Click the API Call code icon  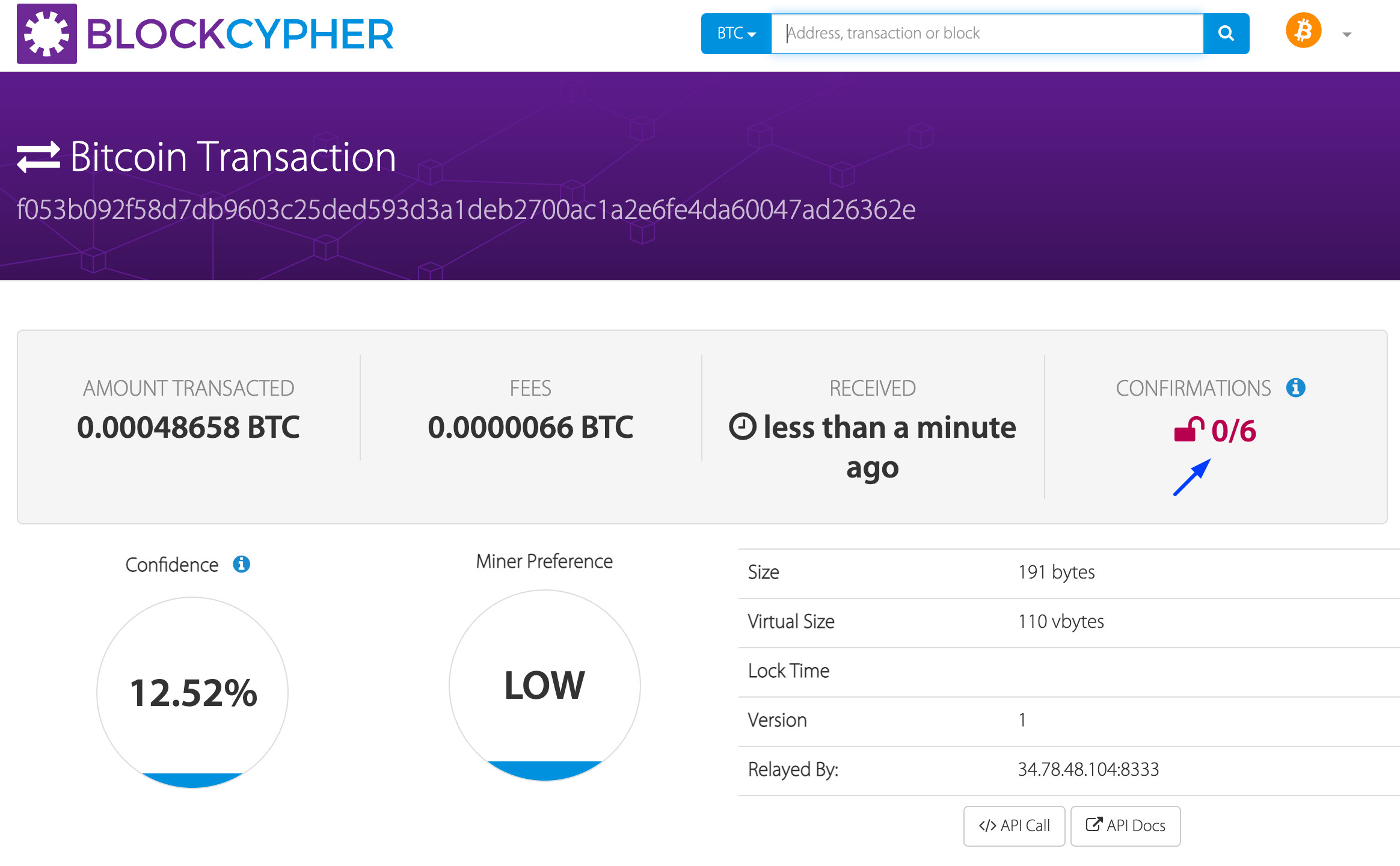(x=988, y=825)
